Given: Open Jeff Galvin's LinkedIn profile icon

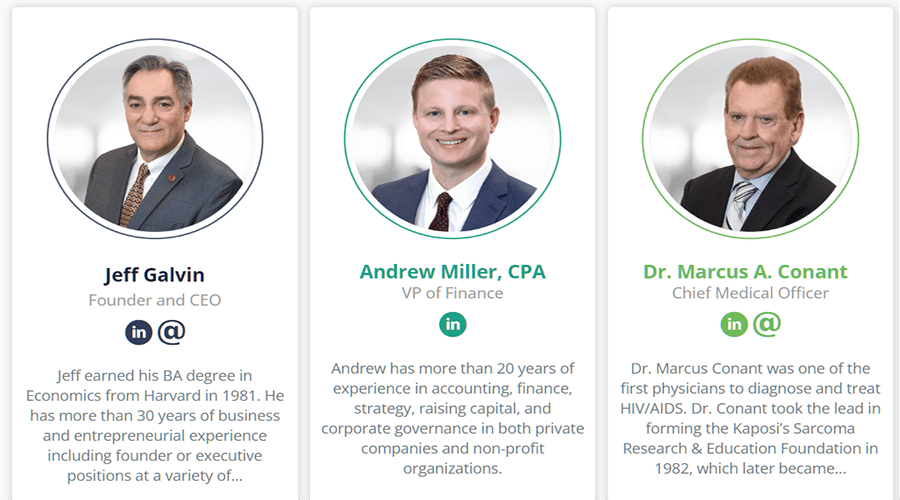Looking at the screenshot, I should tap(138, 332).
